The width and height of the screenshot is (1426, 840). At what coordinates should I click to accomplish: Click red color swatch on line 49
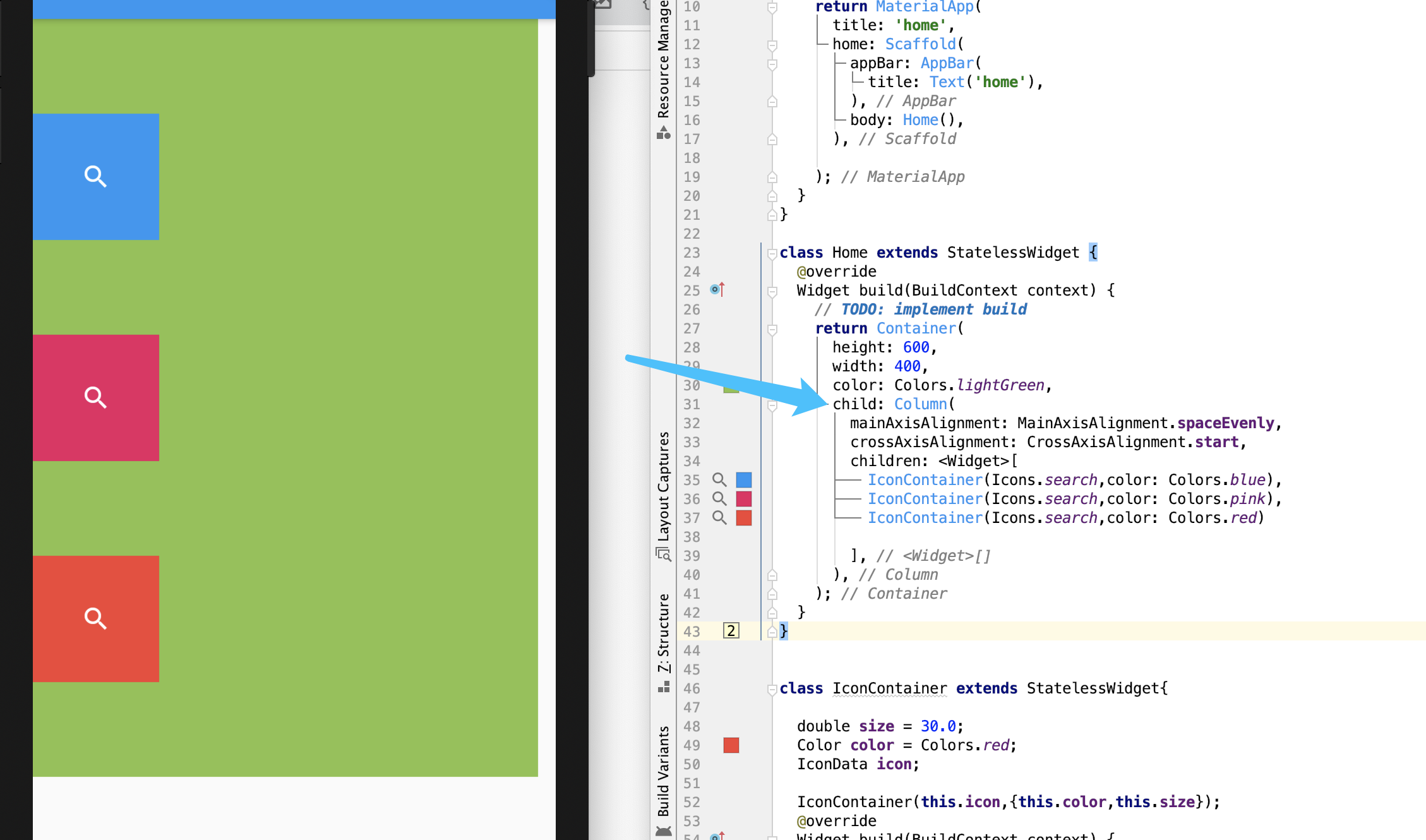click(731, 745)
